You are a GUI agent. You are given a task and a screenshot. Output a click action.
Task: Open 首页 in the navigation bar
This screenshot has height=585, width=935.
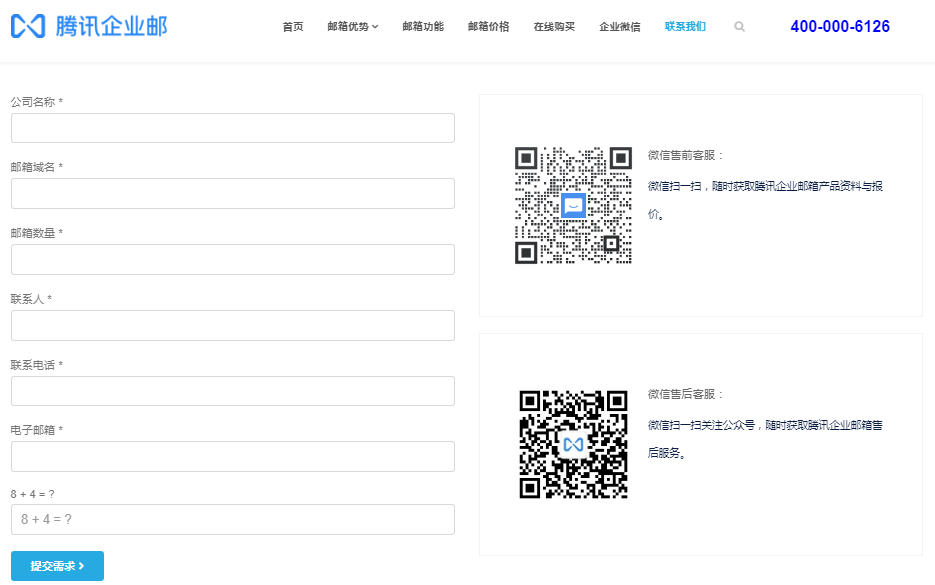pyautogui.click(x=293, y=26)
